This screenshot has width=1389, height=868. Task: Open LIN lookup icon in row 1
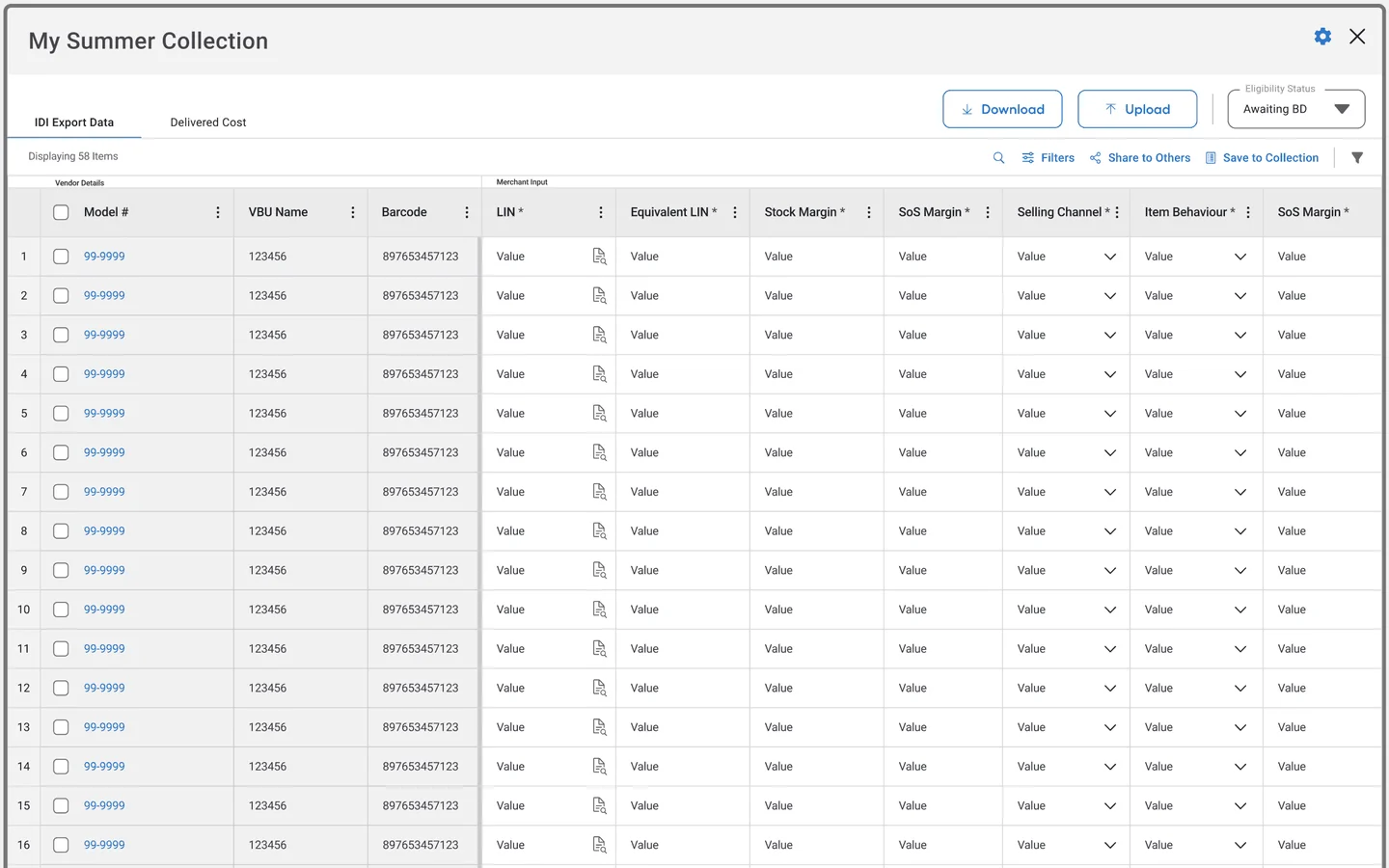click(599, 257)
